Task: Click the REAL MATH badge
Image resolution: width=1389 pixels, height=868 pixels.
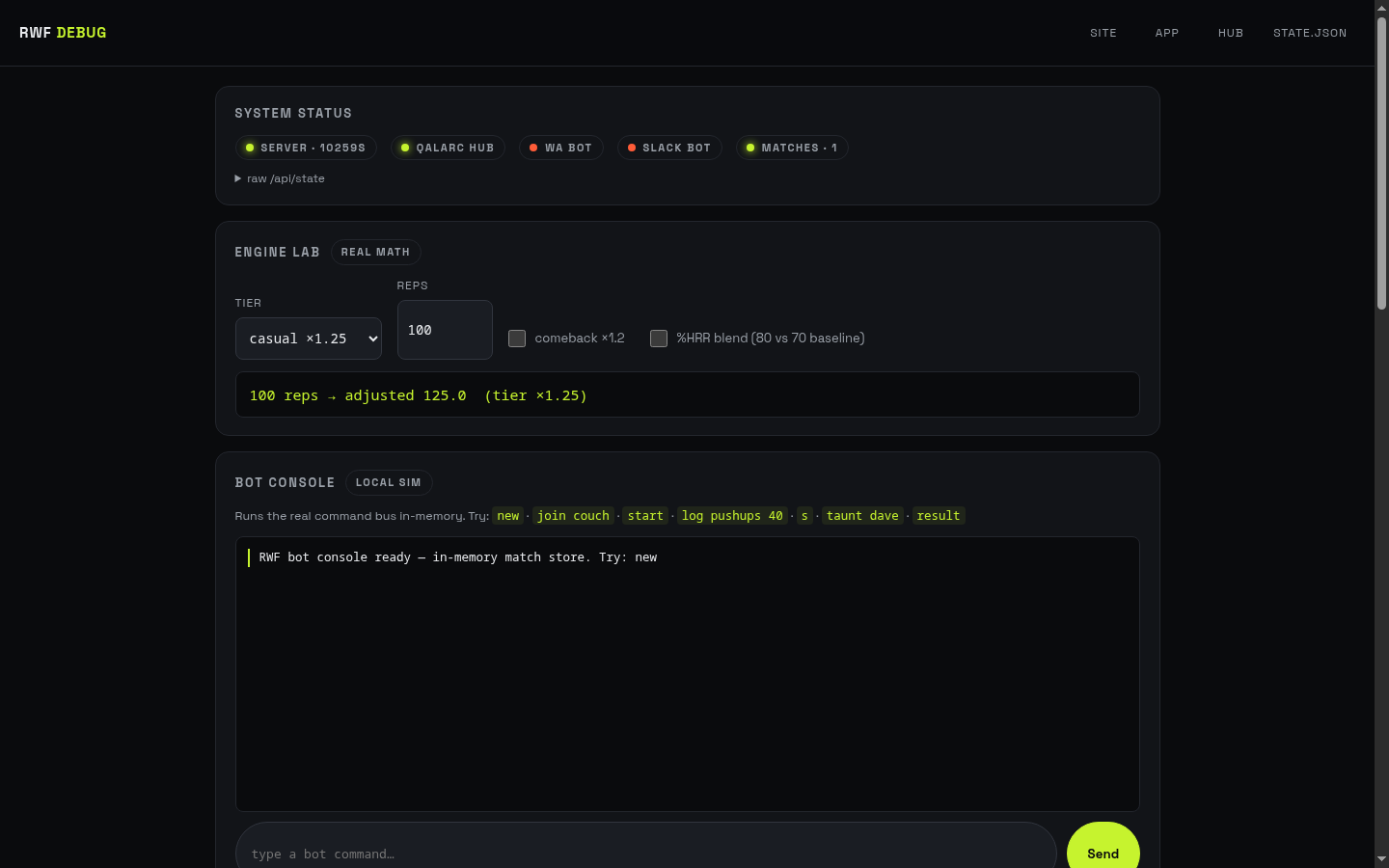Action: point(375,252)
